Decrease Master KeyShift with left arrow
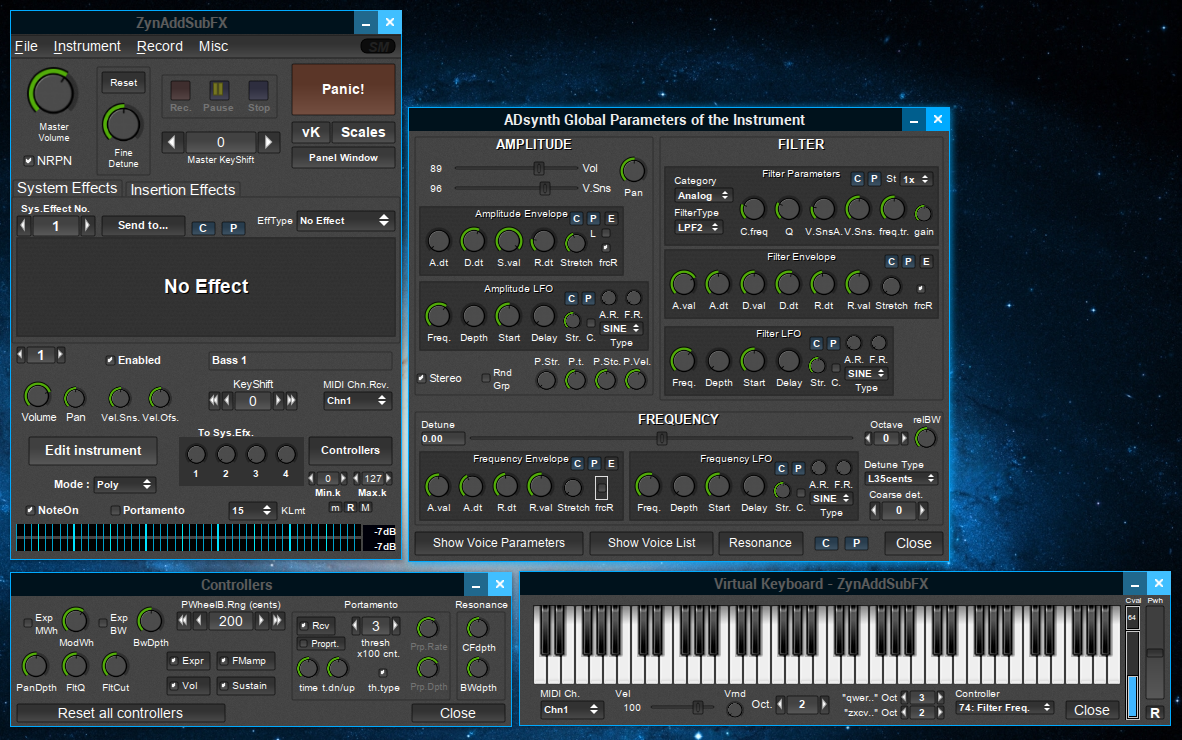 [x=173, y=142]
